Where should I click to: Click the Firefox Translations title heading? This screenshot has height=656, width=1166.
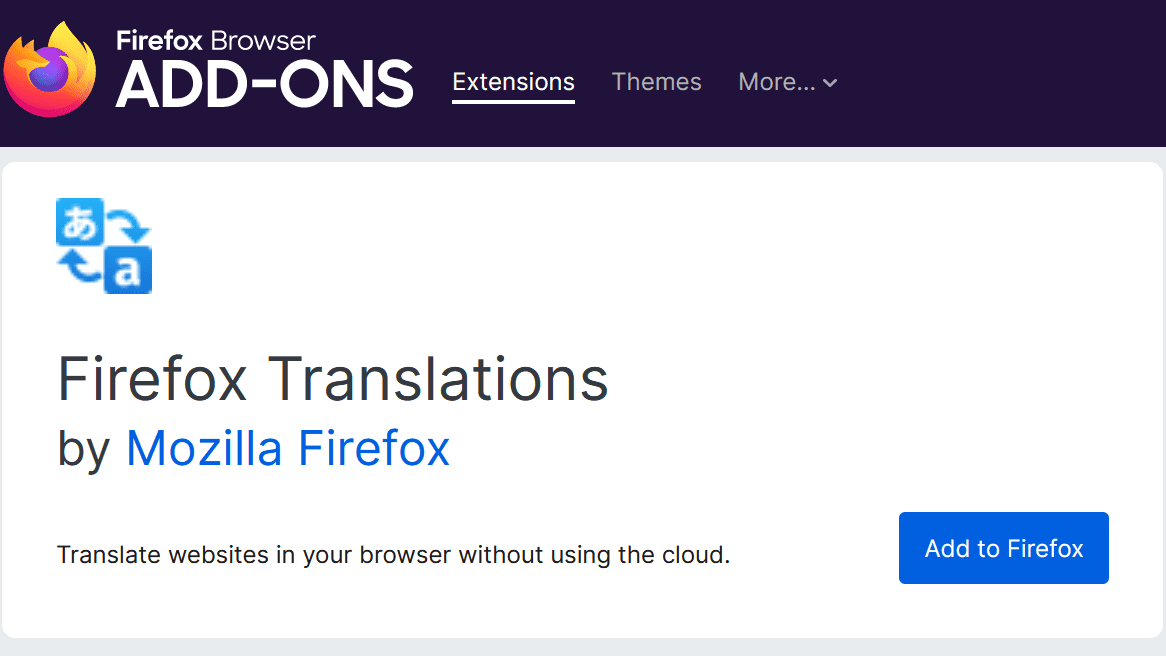coord(333,380)
